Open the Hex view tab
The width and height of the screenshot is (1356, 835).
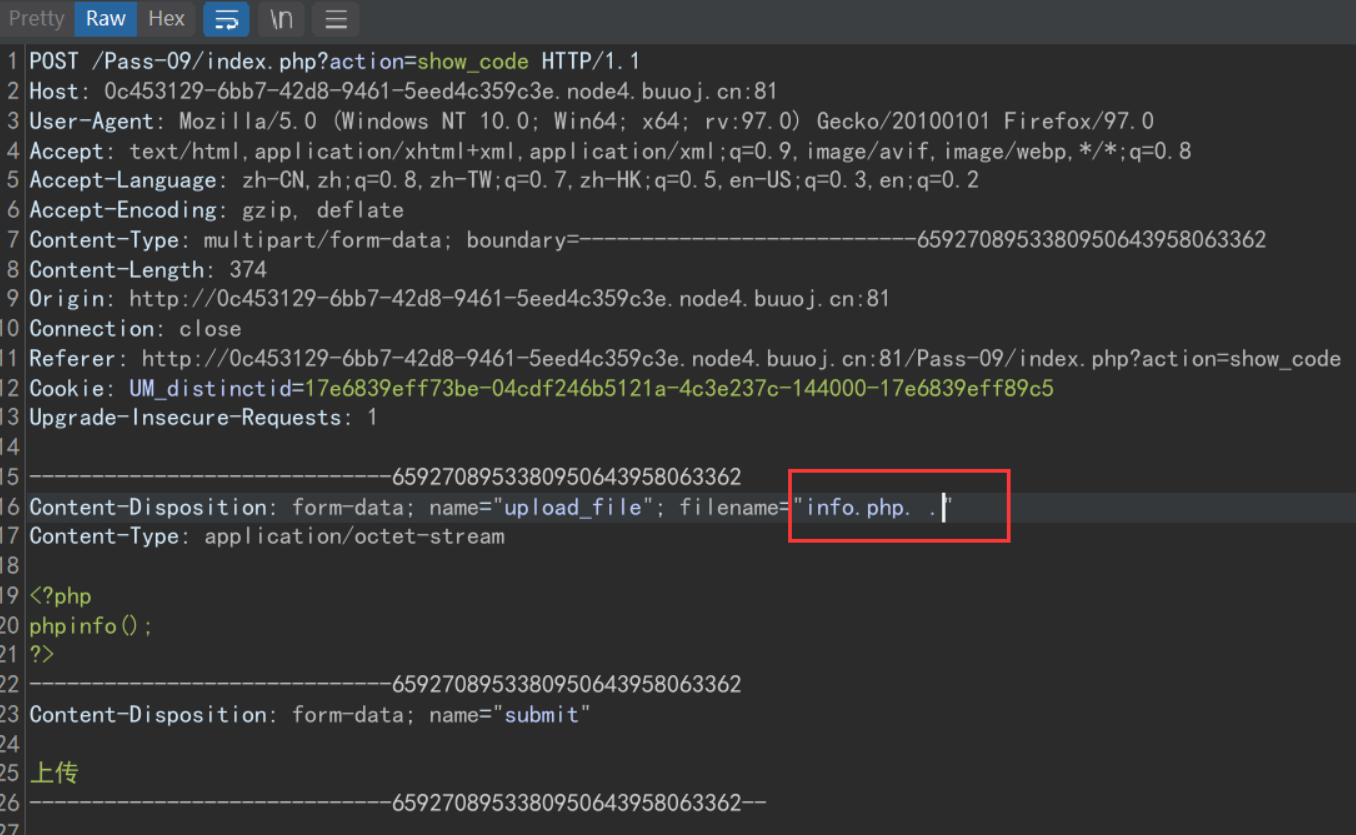166,18
